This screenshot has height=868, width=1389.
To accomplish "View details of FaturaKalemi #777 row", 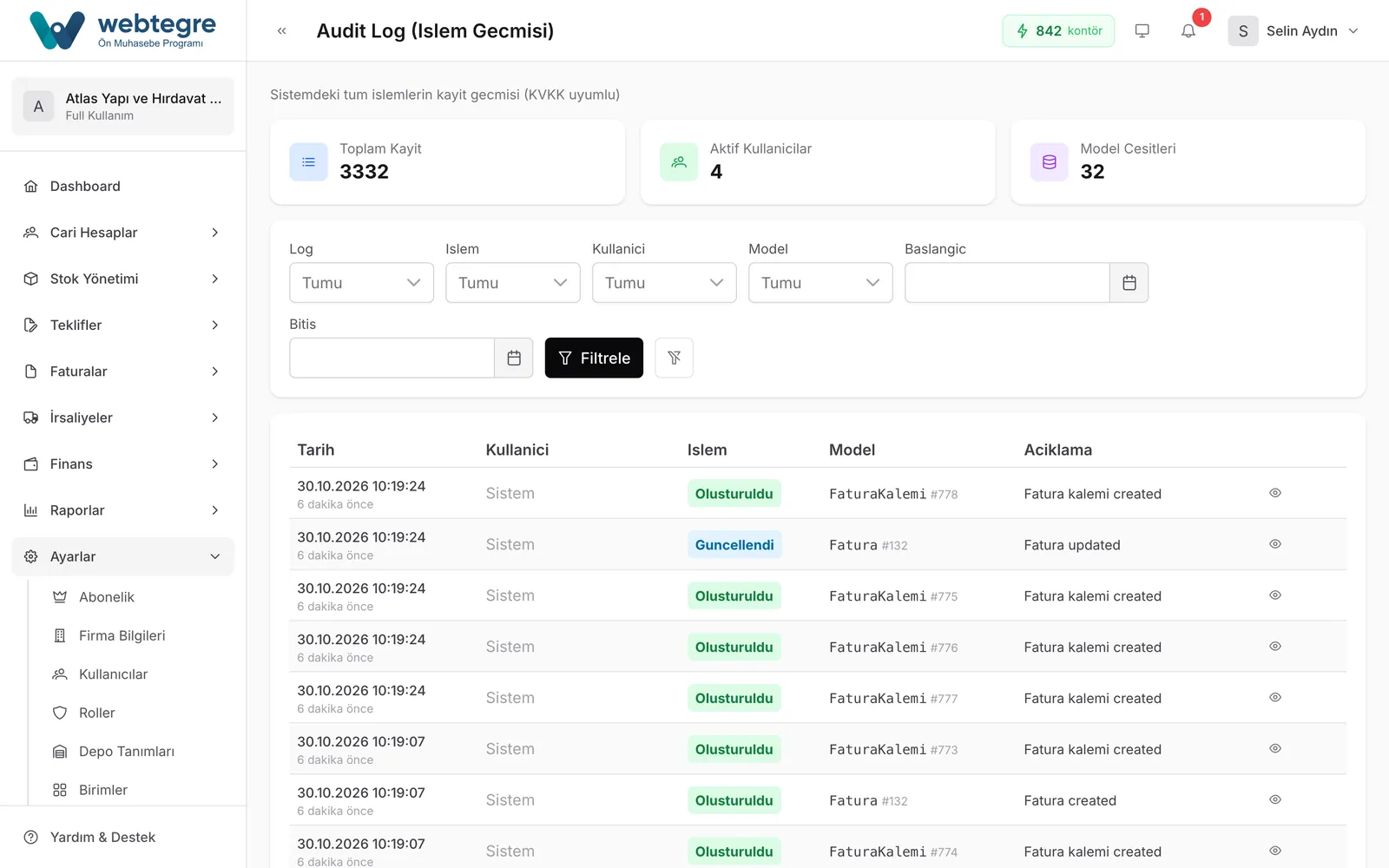I will pyautogui.click(x=1274, y=698).
